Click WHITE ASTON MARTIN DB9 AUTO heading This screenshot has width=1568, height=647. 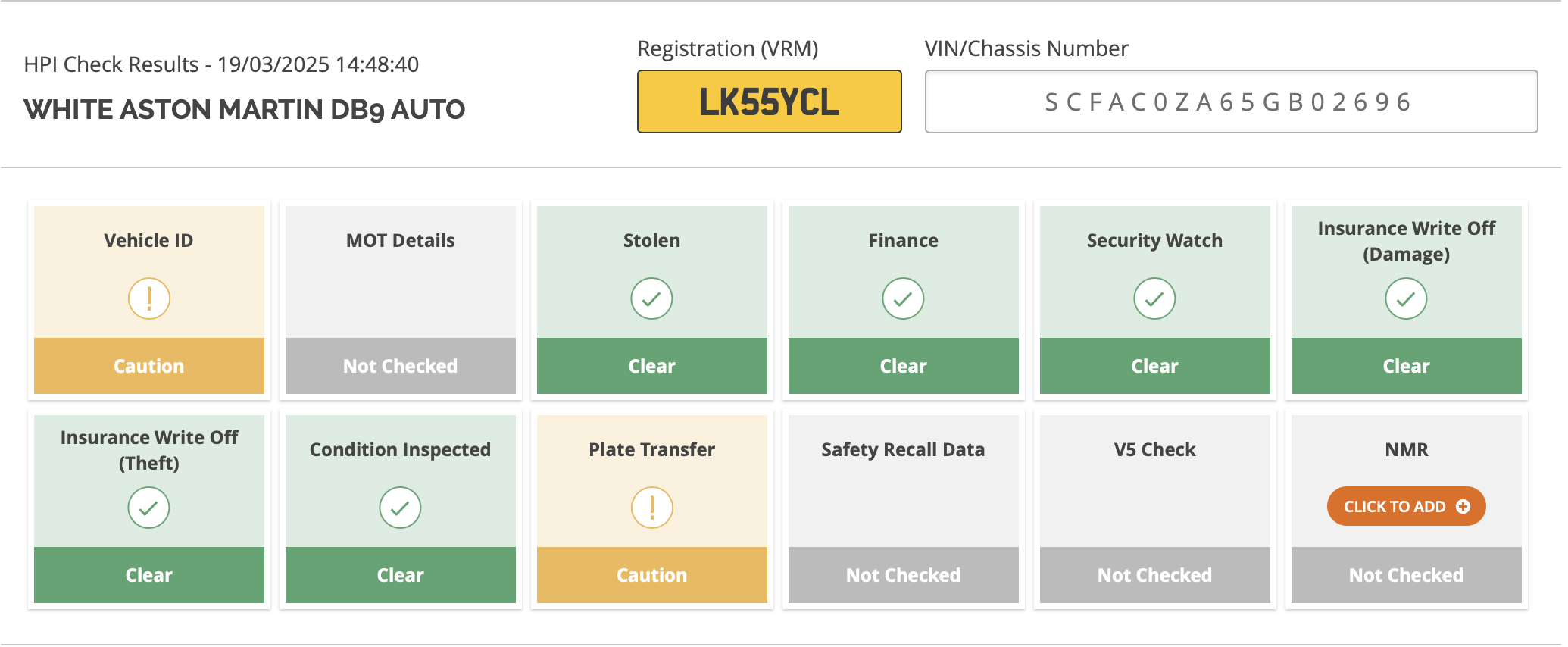click(x=245, y=110)
